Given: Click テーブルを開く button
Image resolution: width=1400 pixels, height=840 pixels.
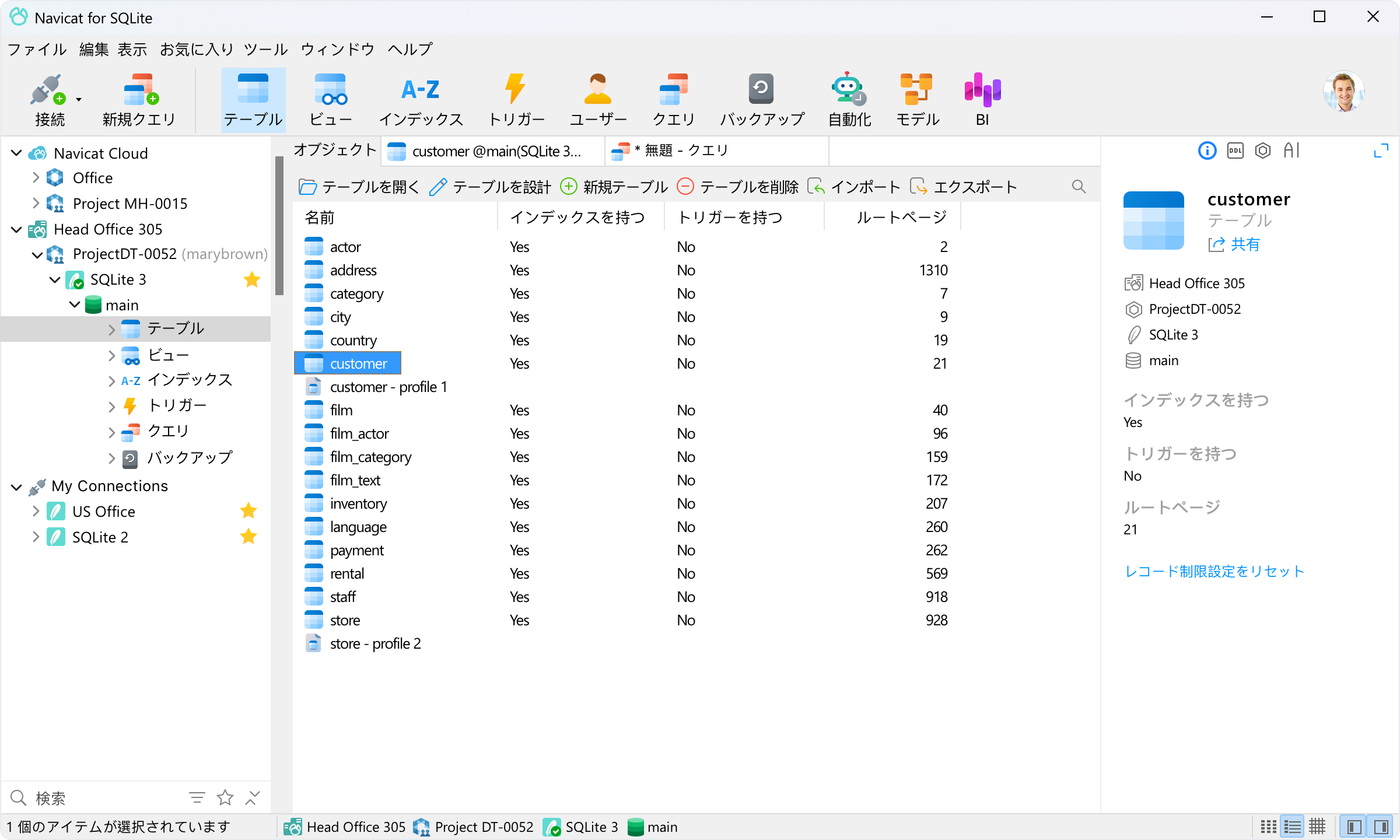Looking at the screenshot, I should pyautogui.click(x=359, y=187).
